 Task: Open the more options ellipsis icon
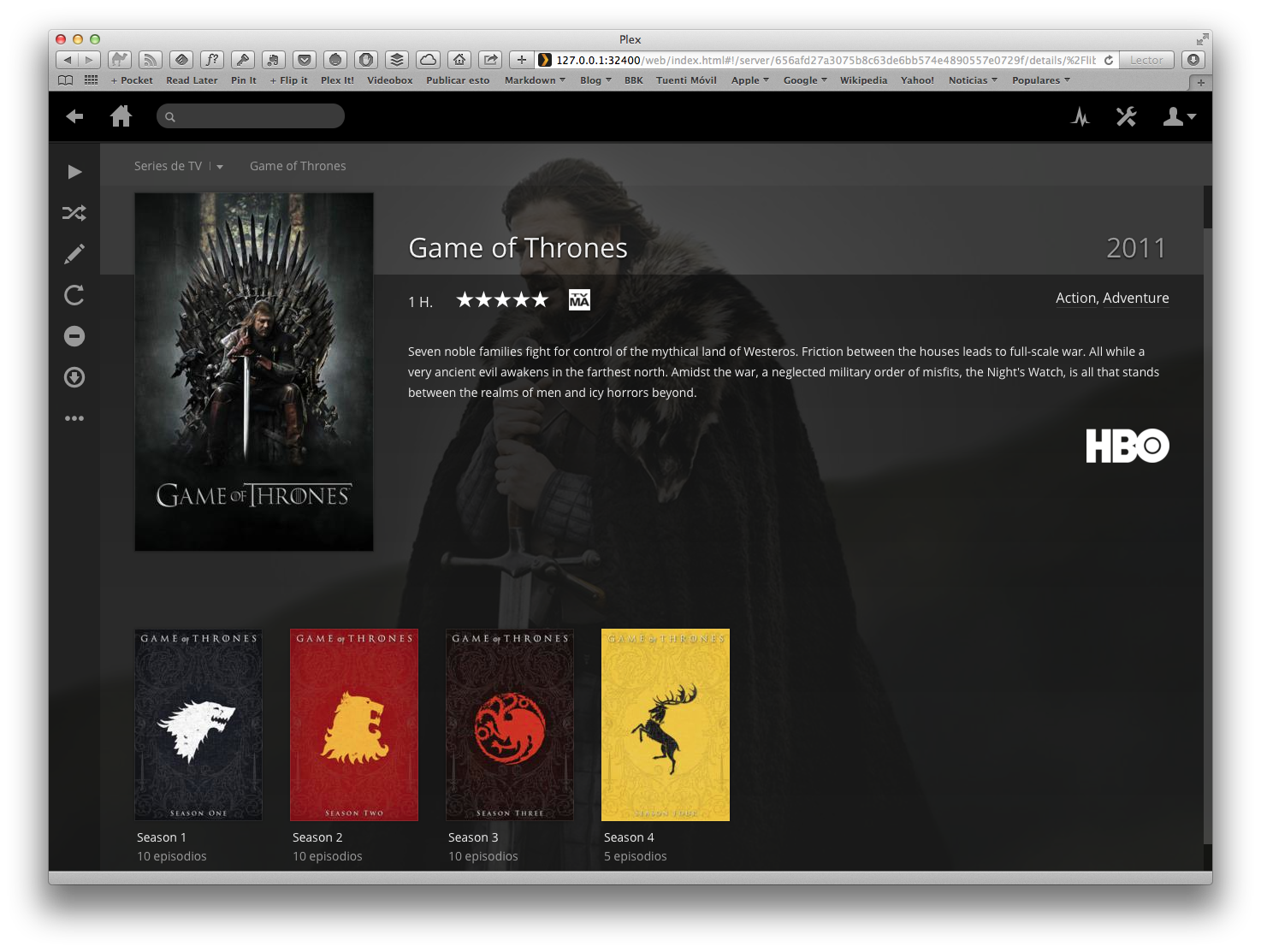pyautogui.click(x=74, y=418)
